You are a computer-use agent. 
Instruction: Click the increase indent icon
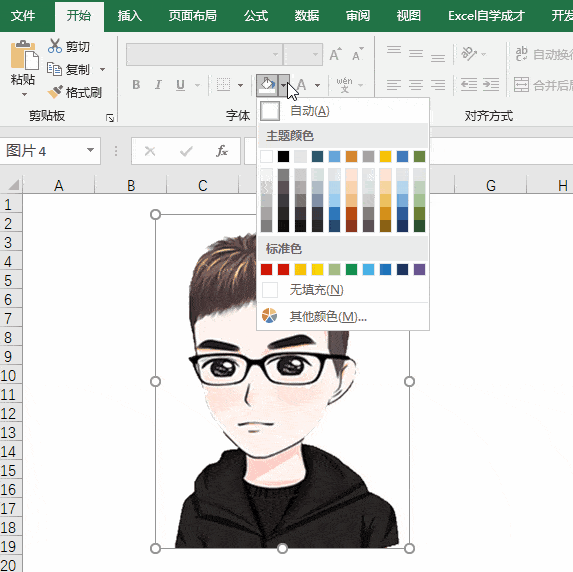tap(491, 85)
